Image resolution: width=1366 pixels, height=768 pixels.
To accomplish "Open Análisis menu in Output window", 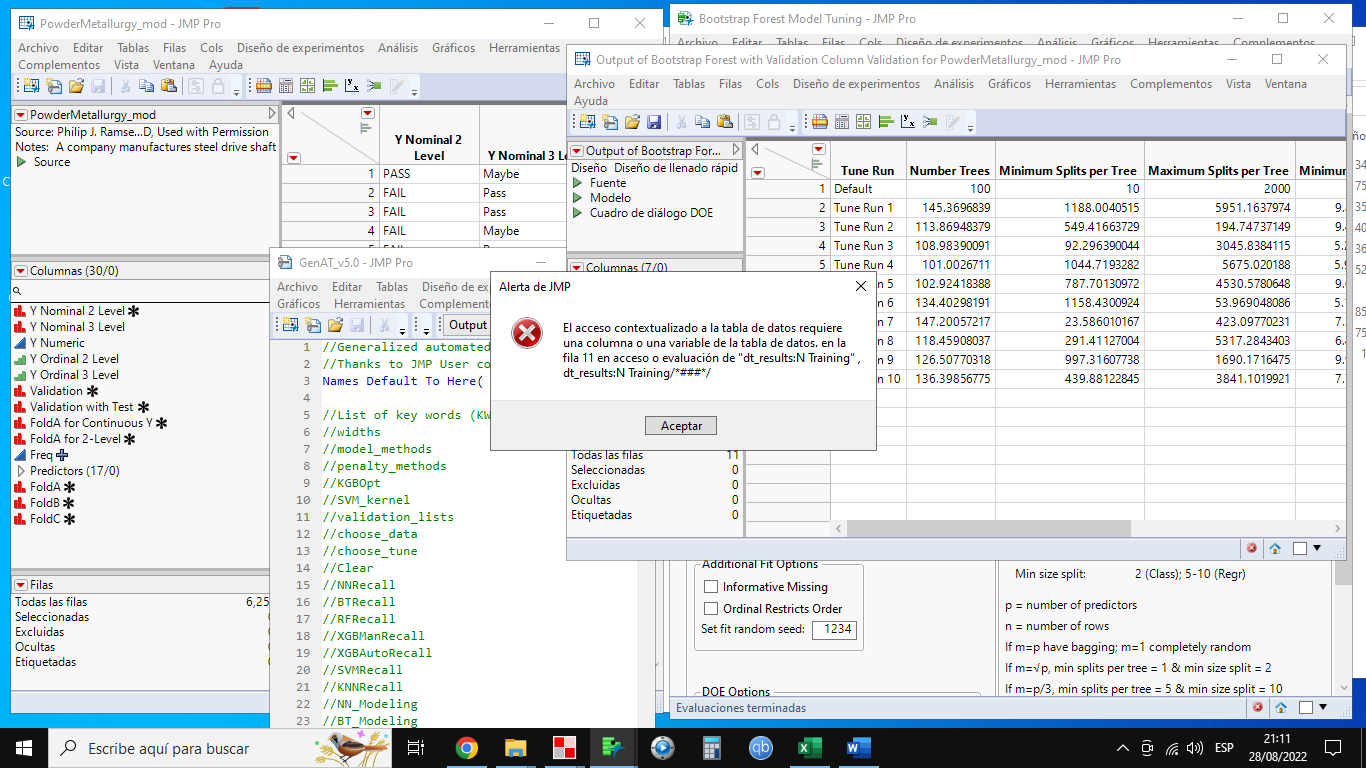I will coord(953,84).
